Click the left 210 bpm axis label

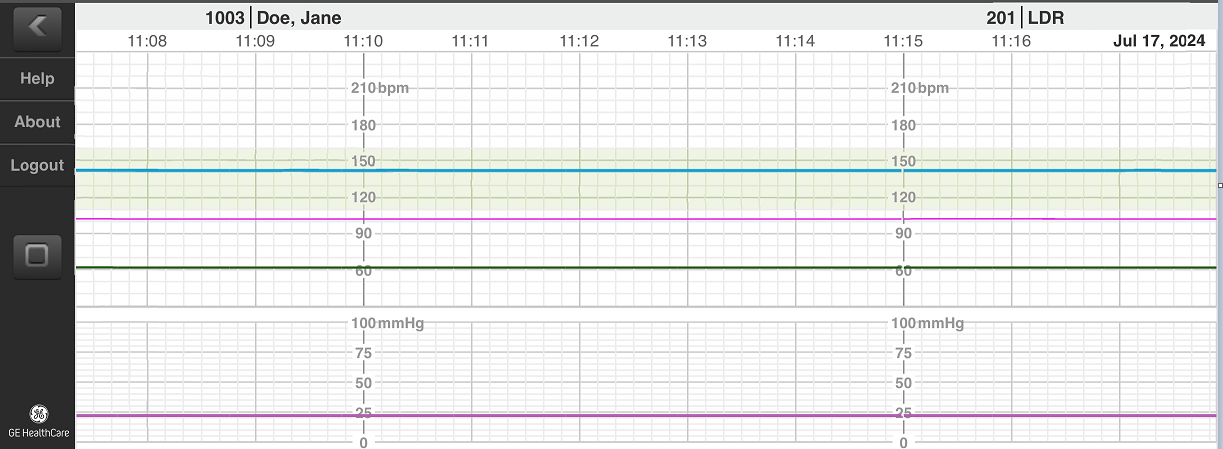point(379,88)
